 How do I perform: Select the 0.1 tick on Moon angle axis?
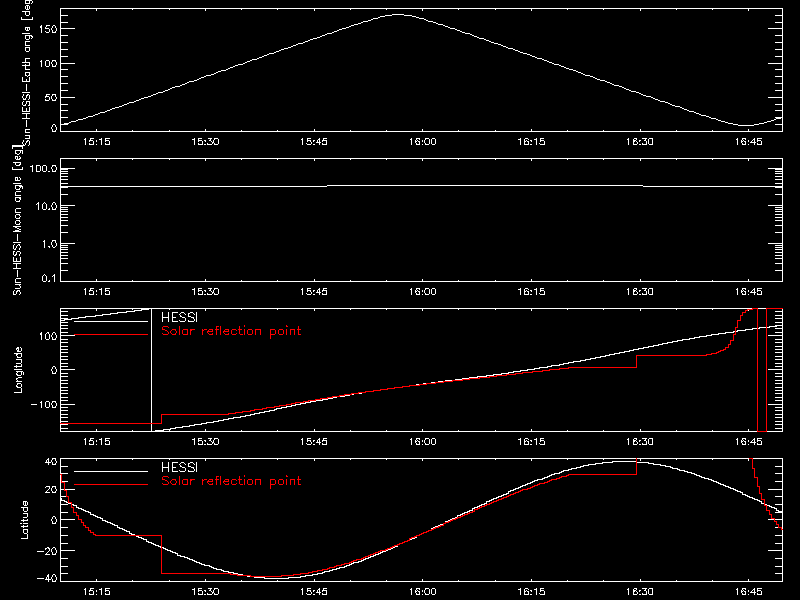49,278
